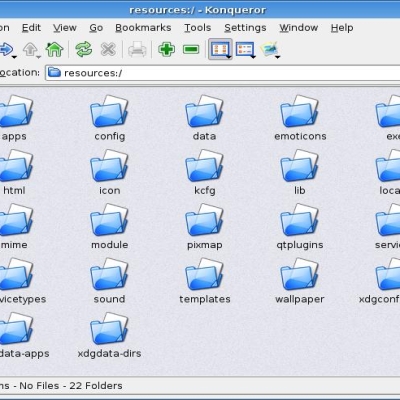Select the icon folder
The image size is (400, 400).
tap(110, 173)
